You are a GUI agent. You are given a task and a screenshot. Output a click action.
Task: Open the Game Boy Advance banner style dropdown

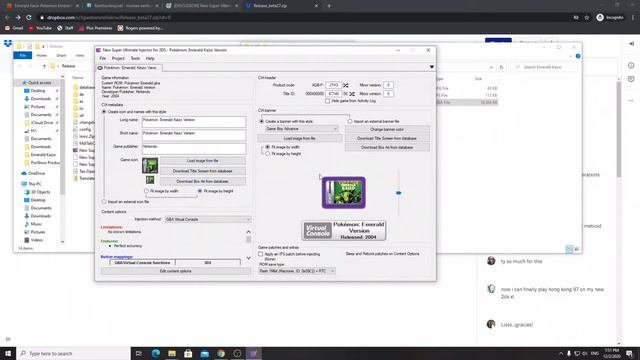point(302,129)
